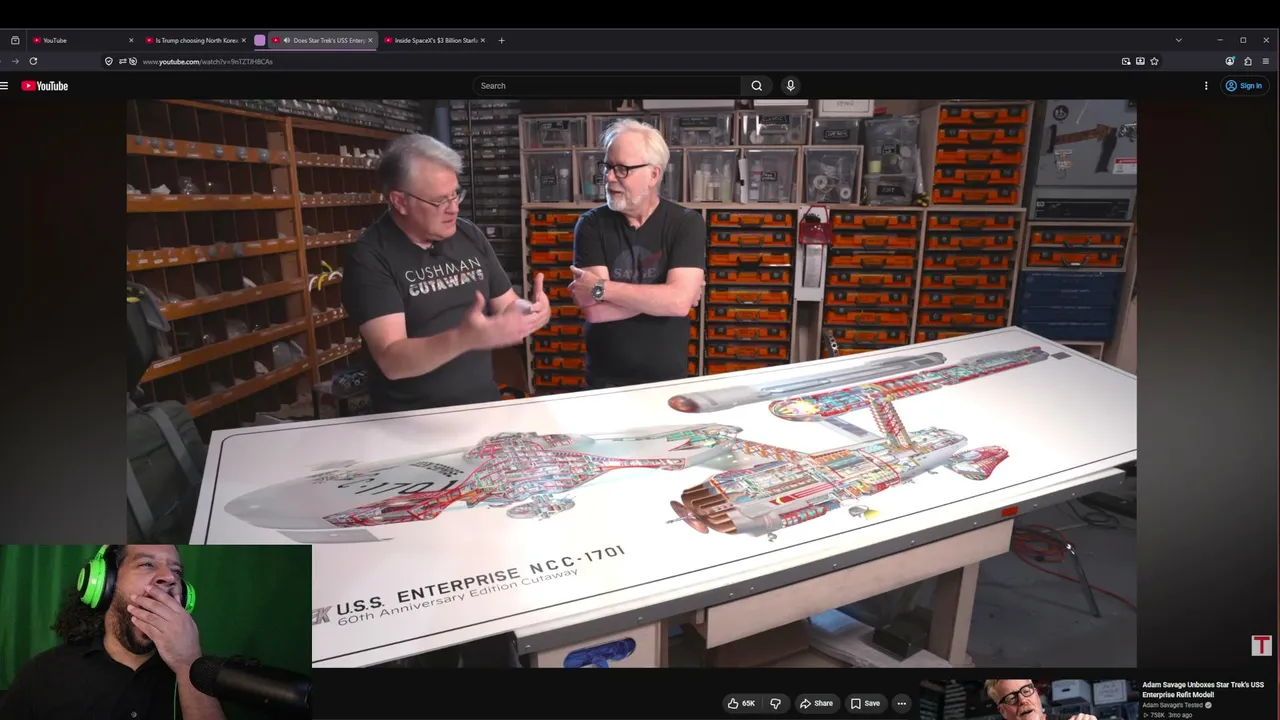Viewport: 1280px width, 720px height.
Task: Select the 'Does Star Trek's USS Enterprise' tab
Action: click(323, 40)
